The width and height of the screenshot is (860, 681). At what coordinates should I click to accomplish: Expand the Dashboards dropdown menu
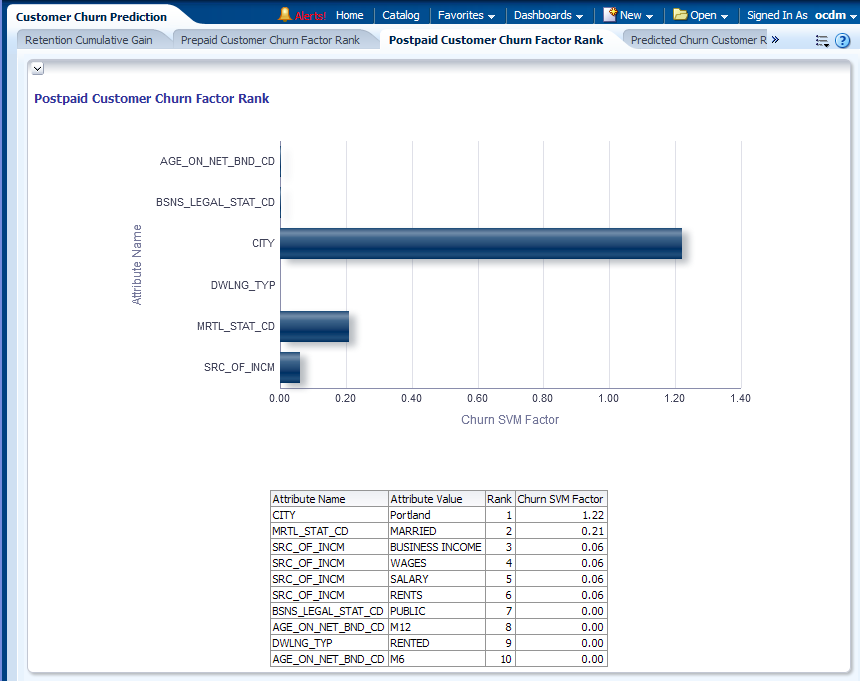pyautogui.click(x=548, y=15)
